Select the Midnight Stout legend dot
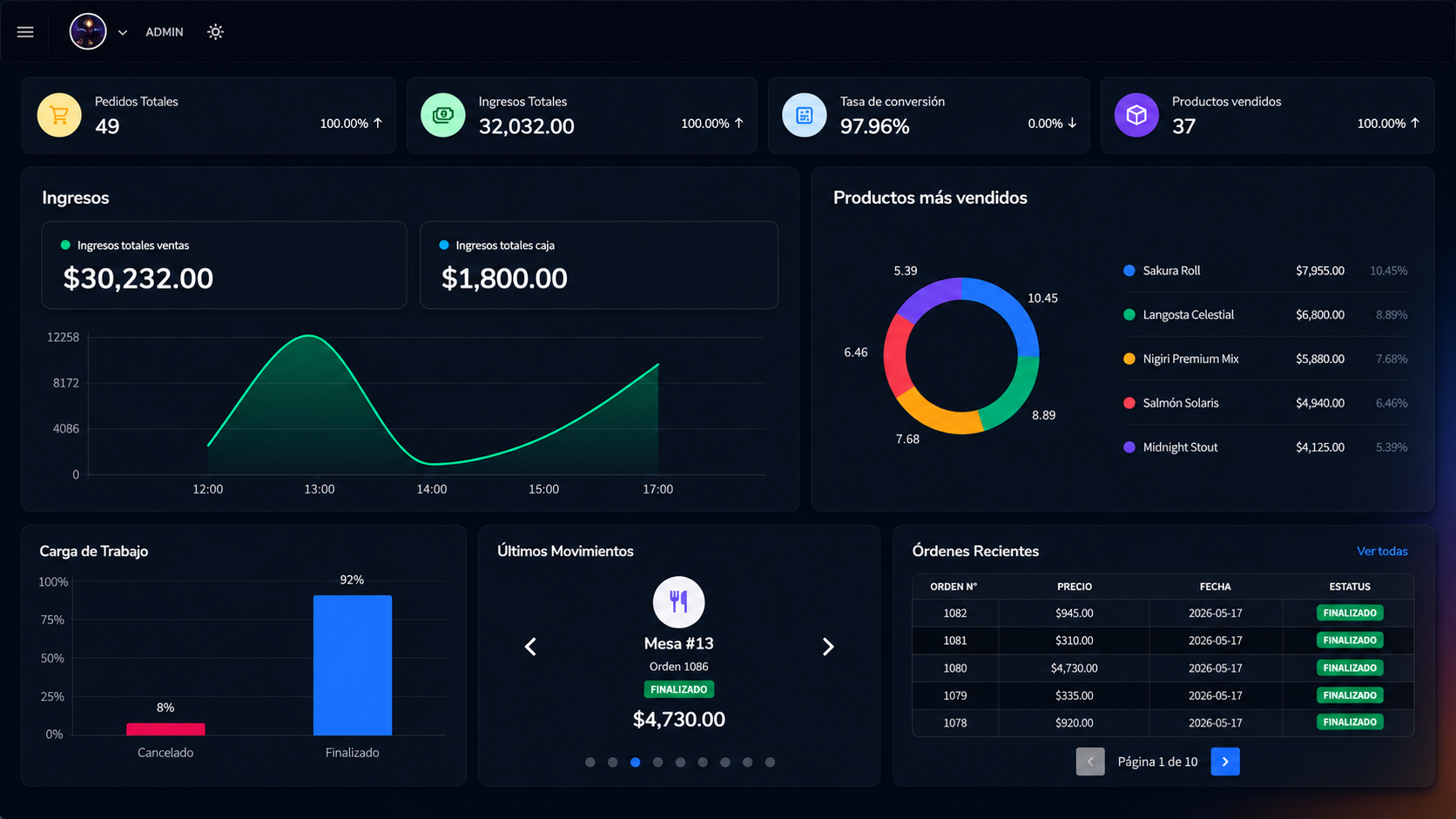 [1129, 447]
